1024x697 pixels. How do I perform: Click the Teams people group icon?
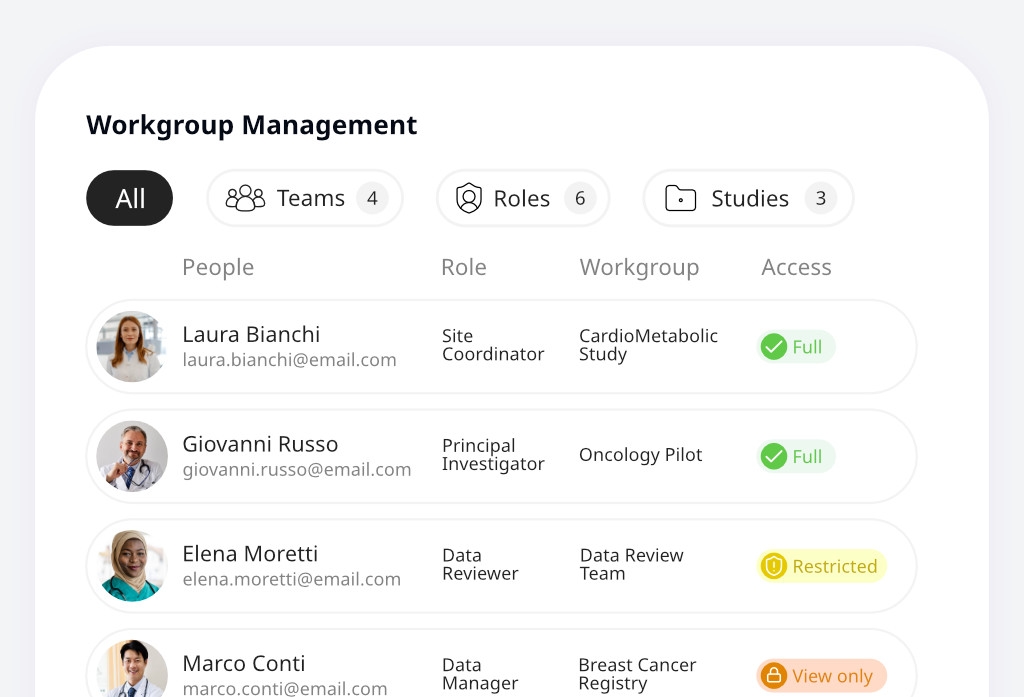point(245,198)
